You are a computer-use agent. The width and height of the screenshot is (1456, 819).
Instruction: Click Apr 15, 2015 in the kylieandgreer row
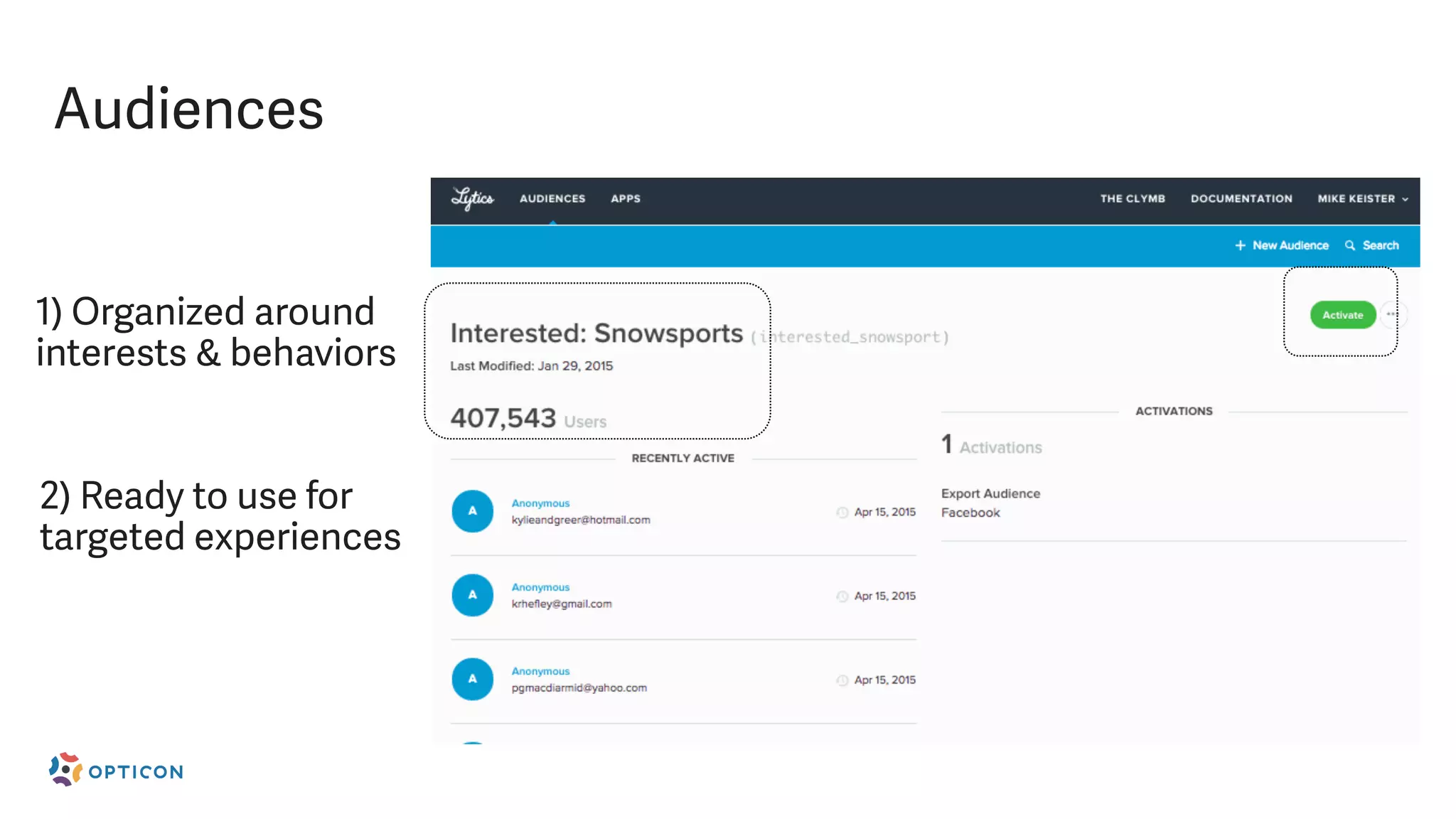884,512
